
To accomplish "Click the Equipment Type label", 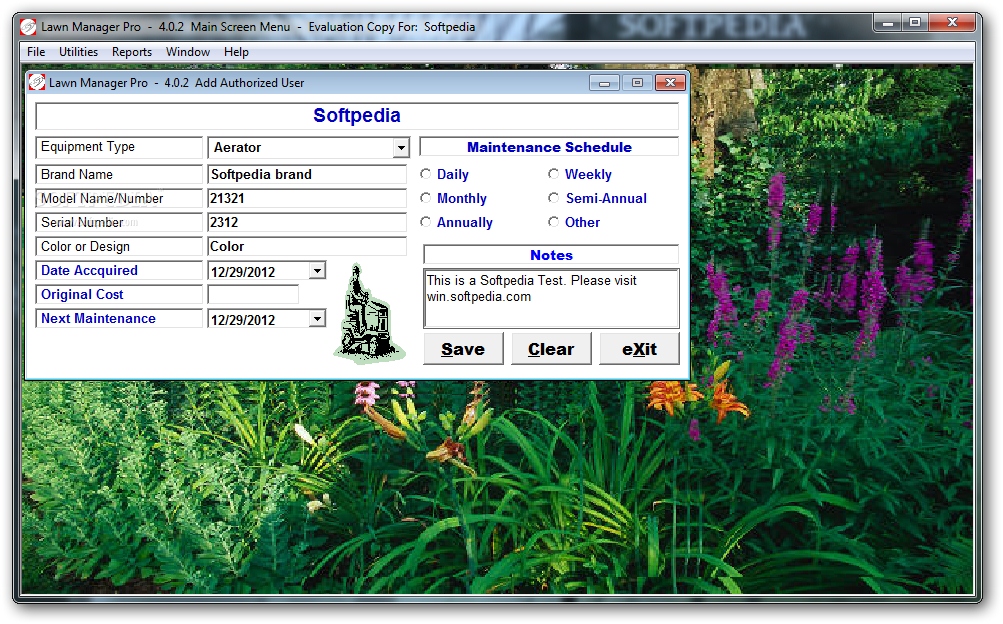I will coord(88,146).
